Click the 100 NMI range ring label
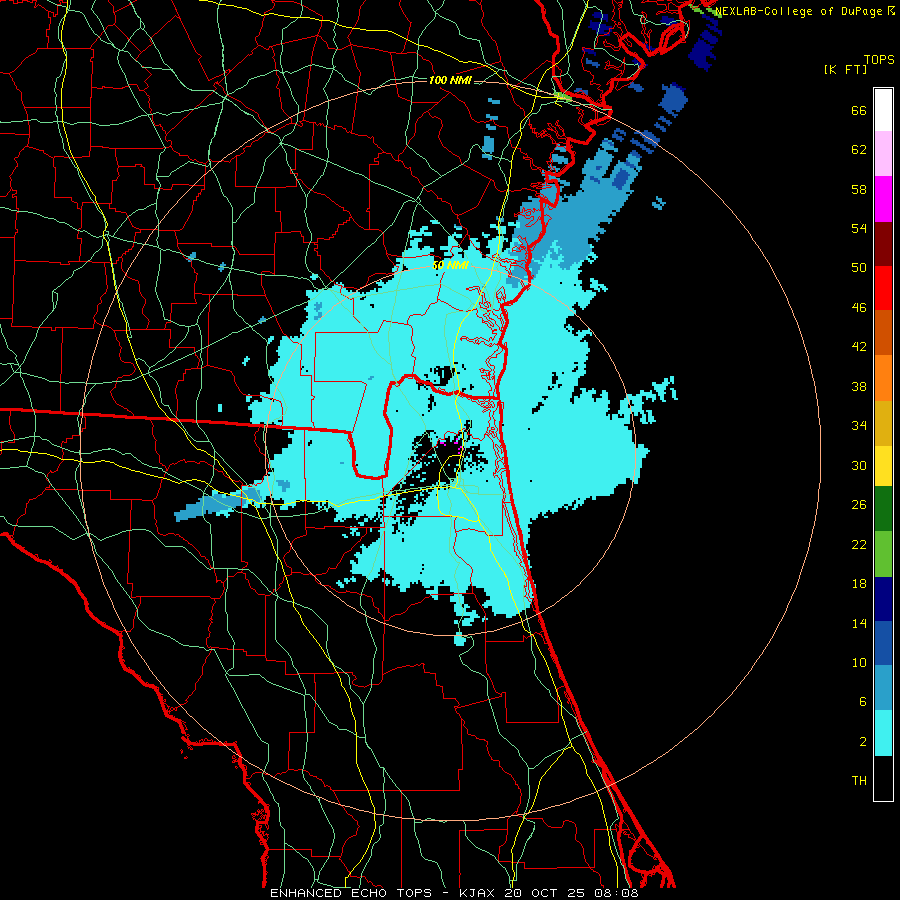The height and width of the screenshot is (900, 900). click(450, 80)
